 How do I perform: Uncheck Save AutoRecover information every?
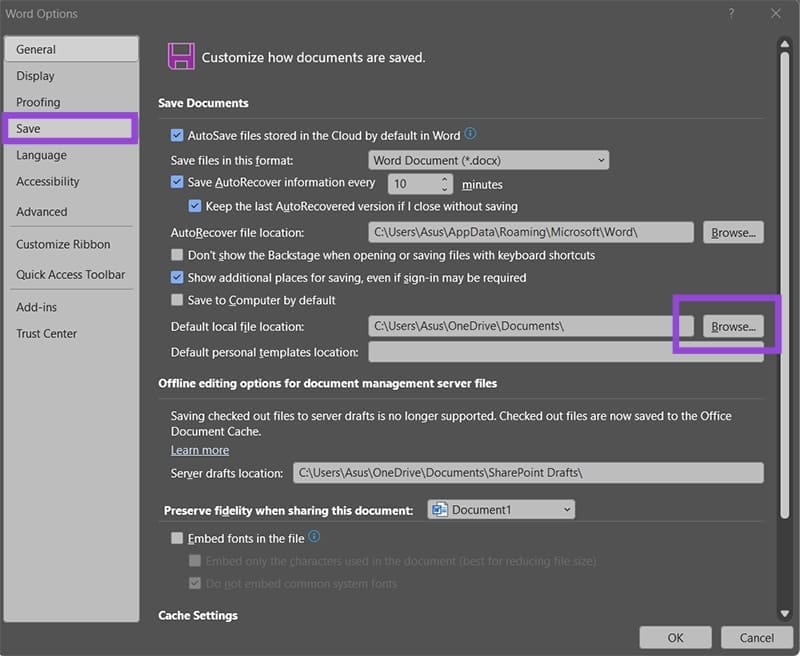pos(177,183)
